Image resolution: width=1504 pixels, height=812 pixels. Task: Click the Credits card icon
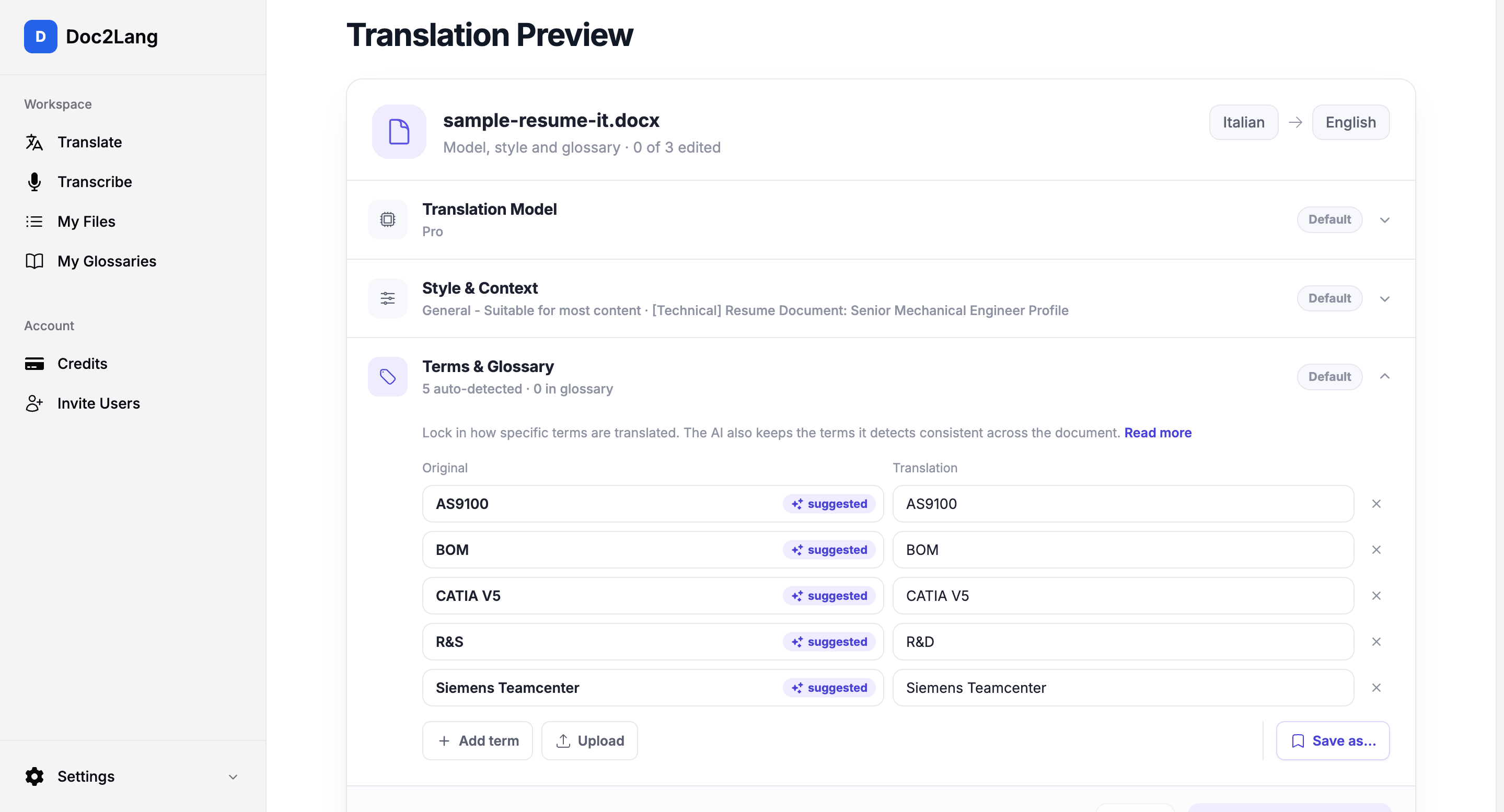point(34,364)
